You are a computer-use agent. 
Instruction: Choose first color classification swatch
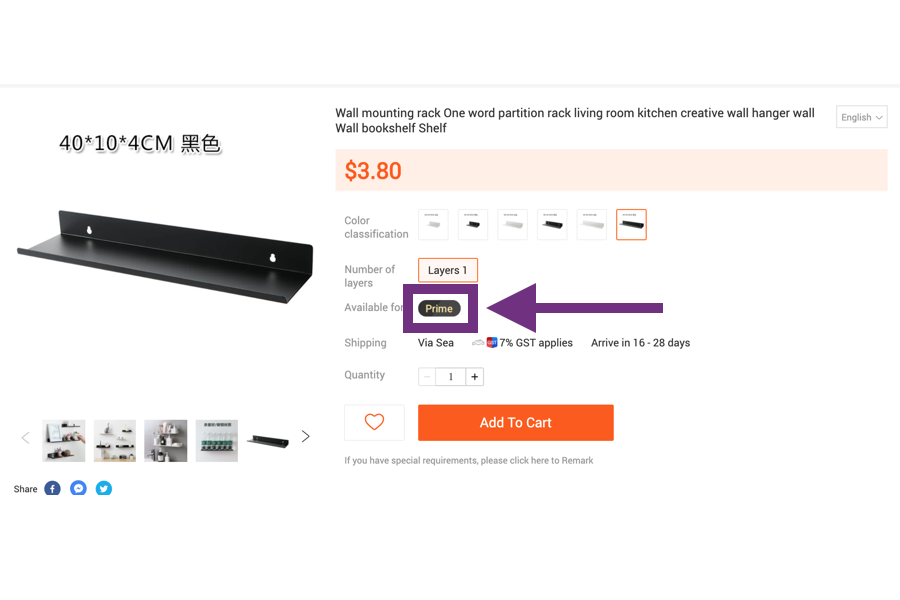[433, 224]
